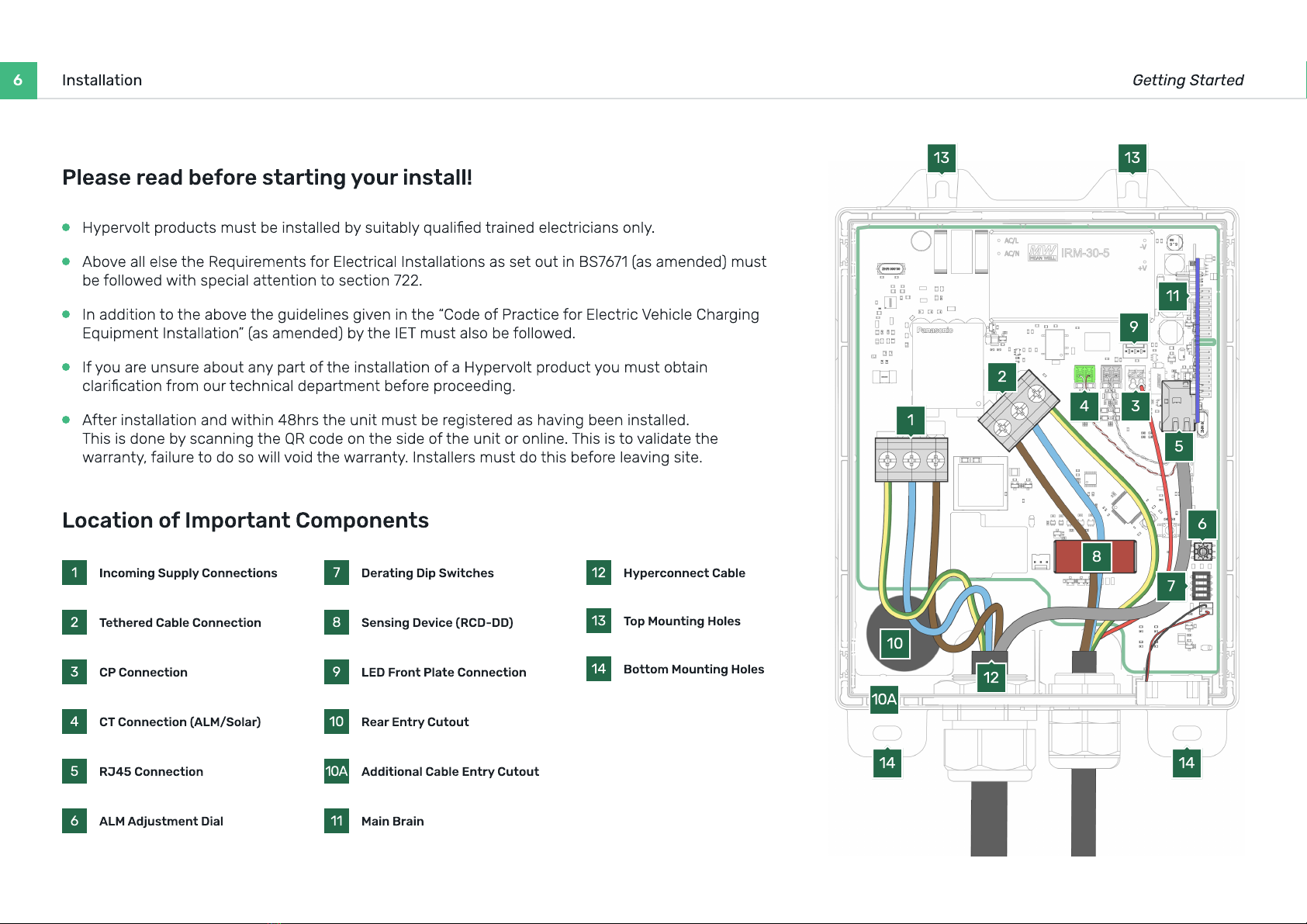Select the 'Derating Dip Switches' label
The height and width of the screenshot is (924, 1307).
point(427,573)
